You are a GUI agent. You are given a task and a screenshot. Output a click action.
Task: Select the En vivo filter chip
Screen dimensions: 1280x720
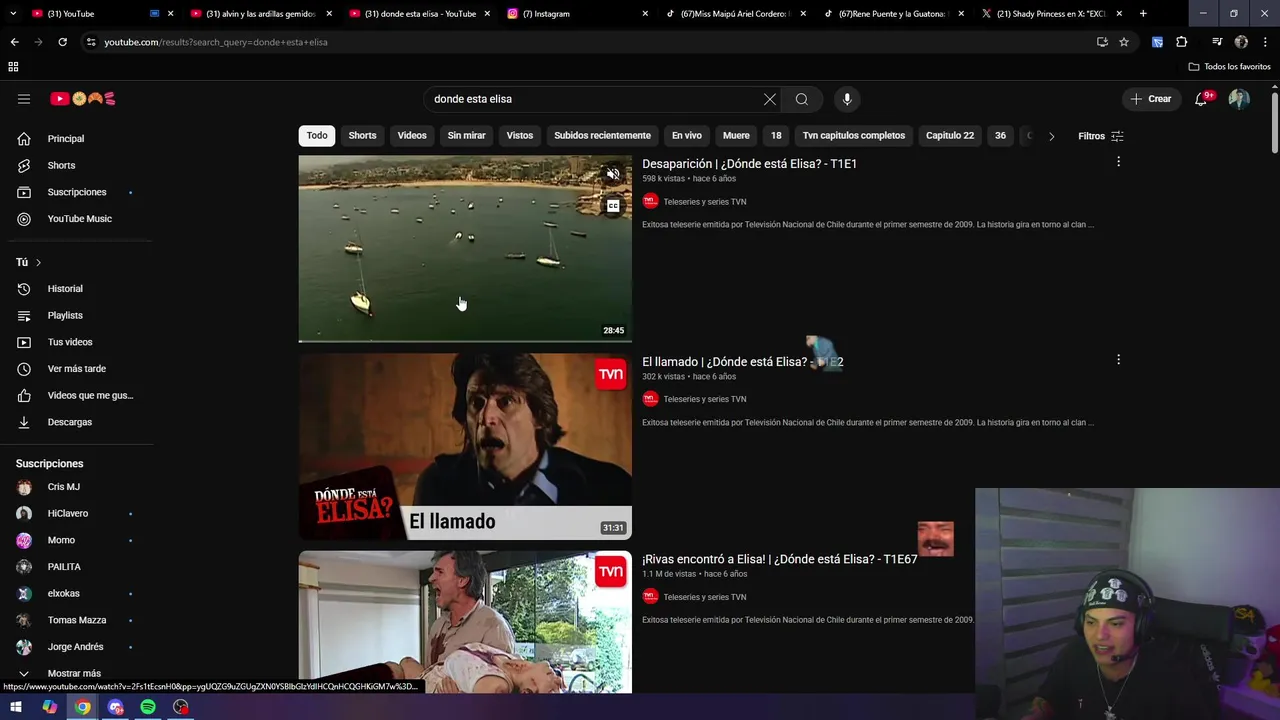point(686,136)
